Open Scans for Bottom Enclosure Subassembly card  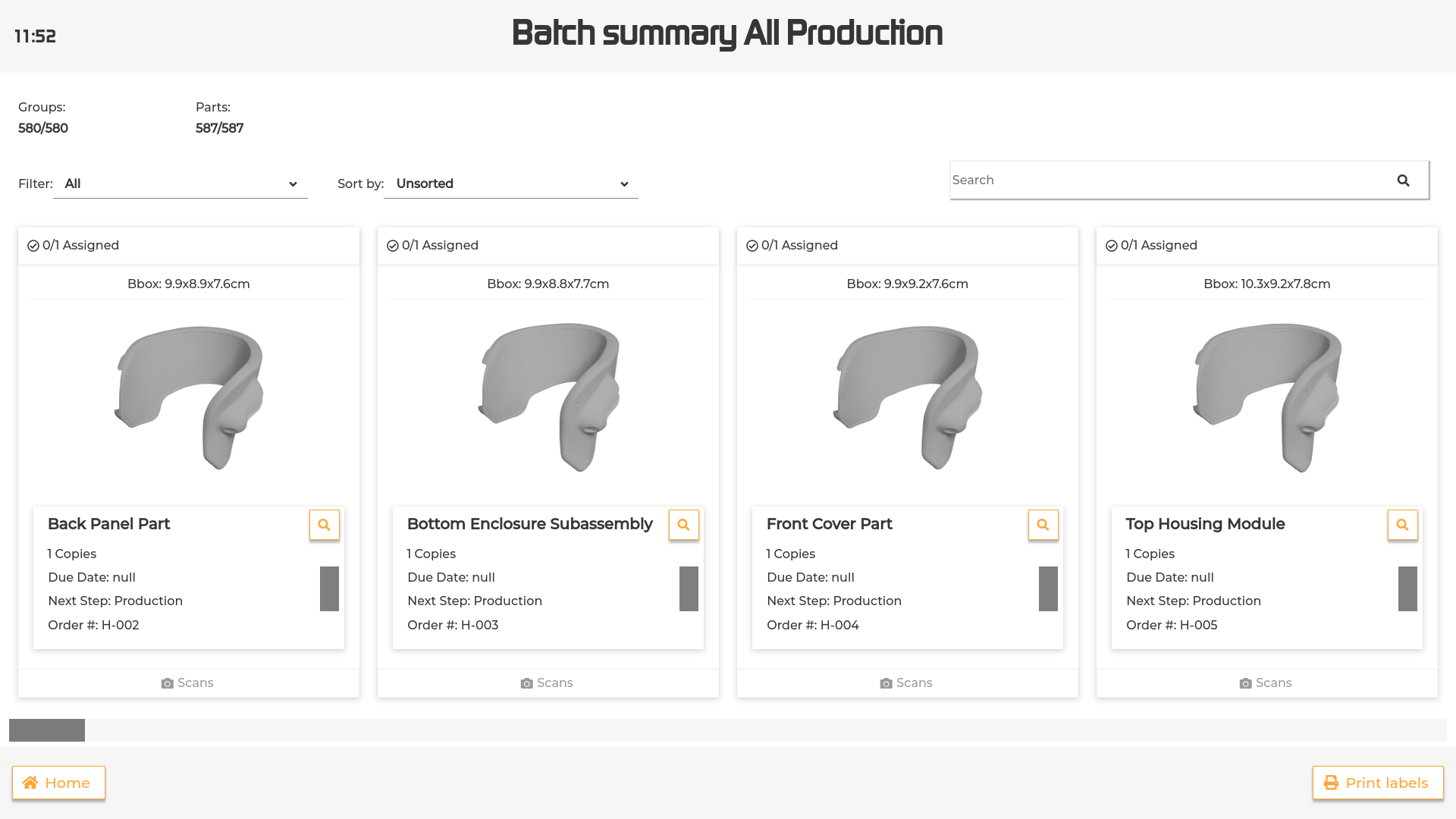(x=548, y=683)
